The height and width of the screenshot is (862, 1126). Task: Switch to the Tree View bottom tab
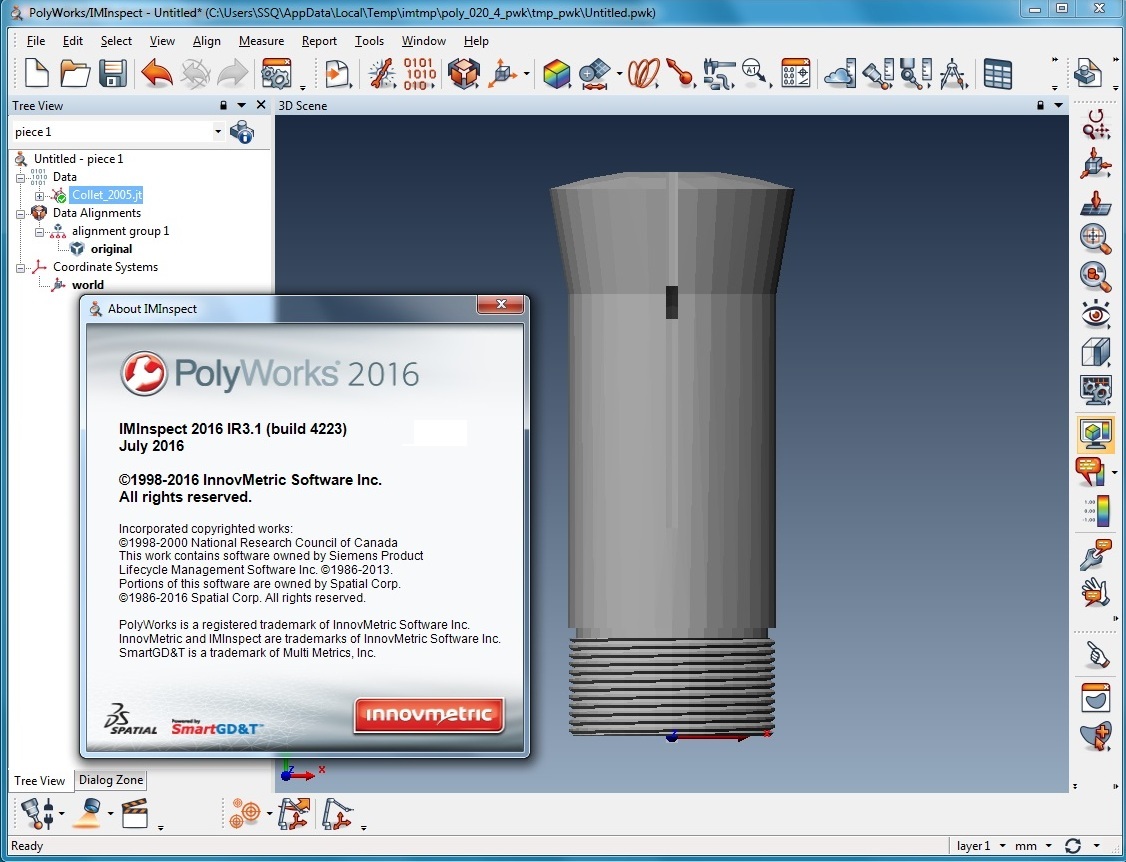39,781
